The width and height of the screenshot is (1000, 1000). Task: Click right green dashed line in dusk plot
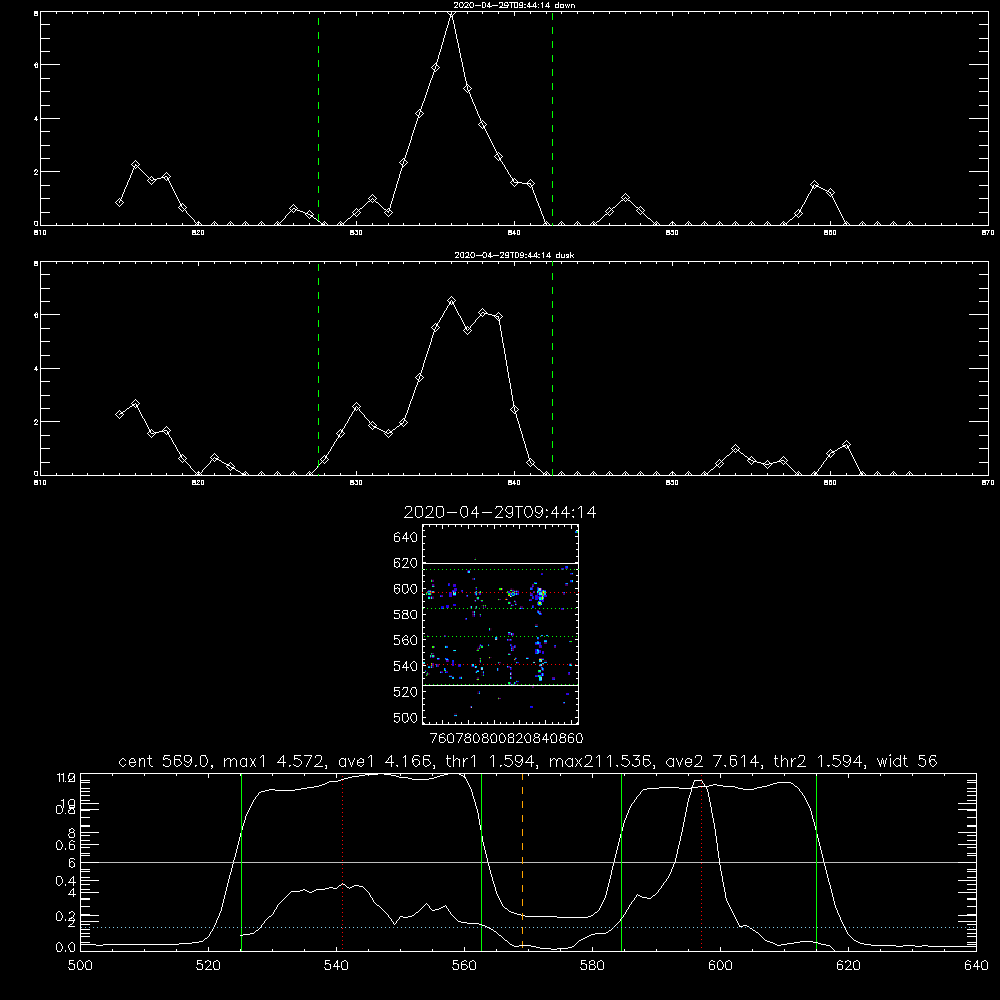tap(552, 368)
